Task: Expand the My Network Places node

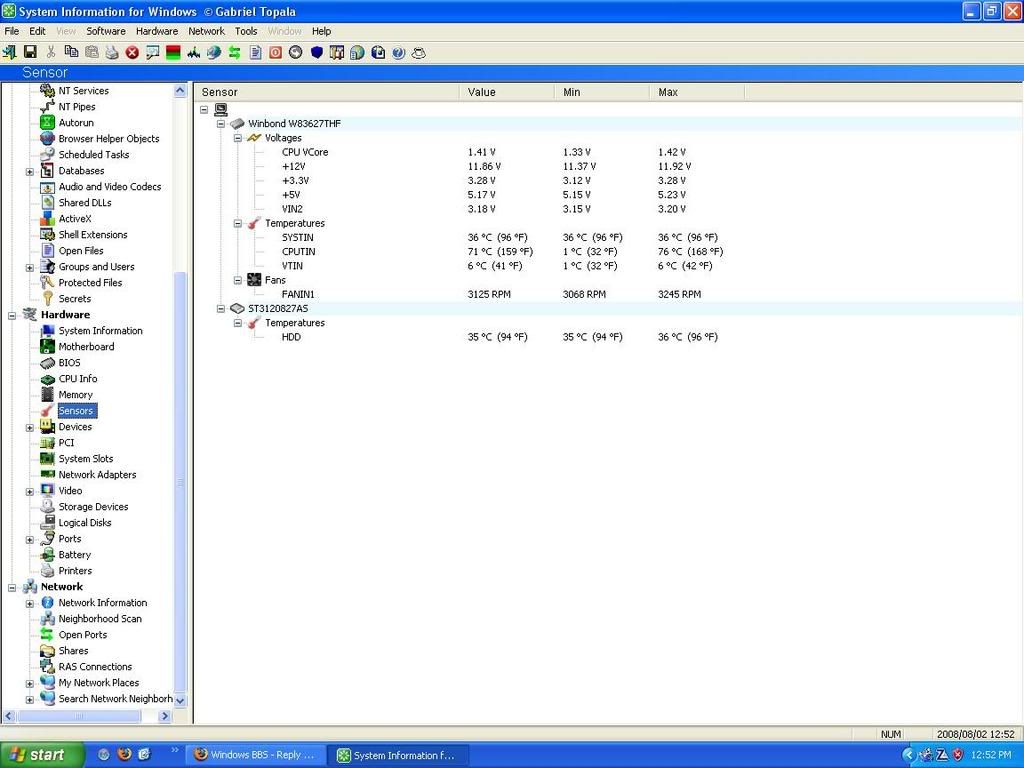Action: pos(29,683)
